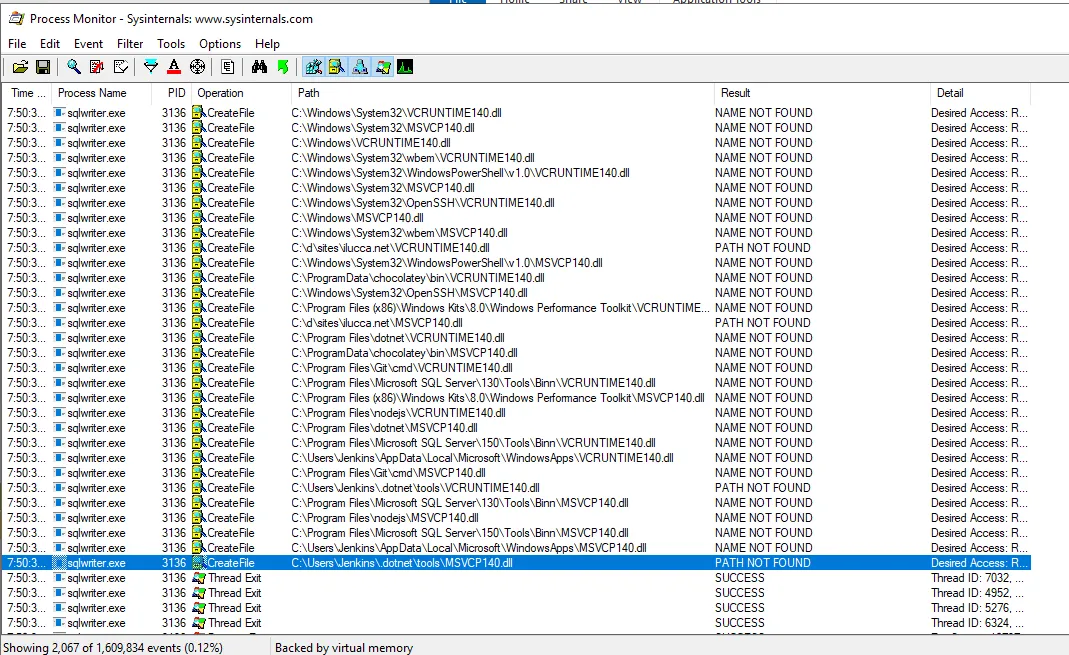Image resolution: width=1069 pixels, height=655 pixels.
Task: Click the Thread Exit row with Thread ID 4952
Action: (516, 592)
